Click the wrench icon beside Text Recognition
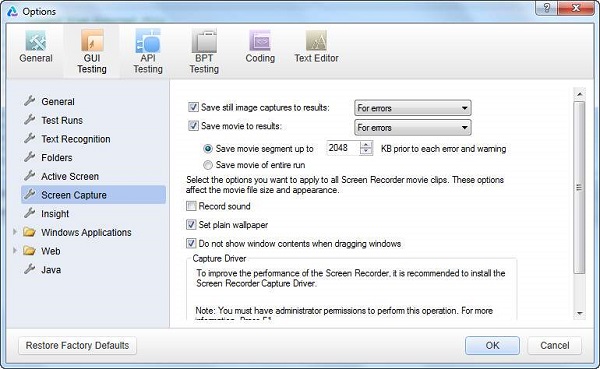This screenshot has width=600, height=369. pos(29,139)
